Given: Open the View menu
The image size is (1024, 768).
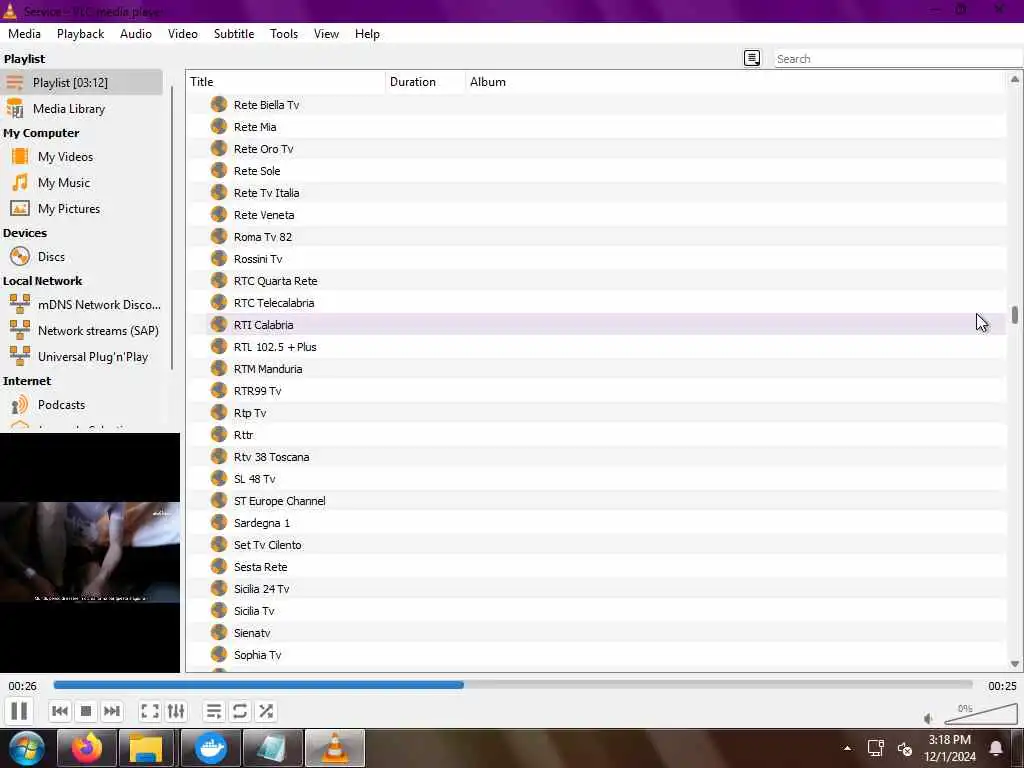Looking at the screenshot, I should tap(326, 34).
